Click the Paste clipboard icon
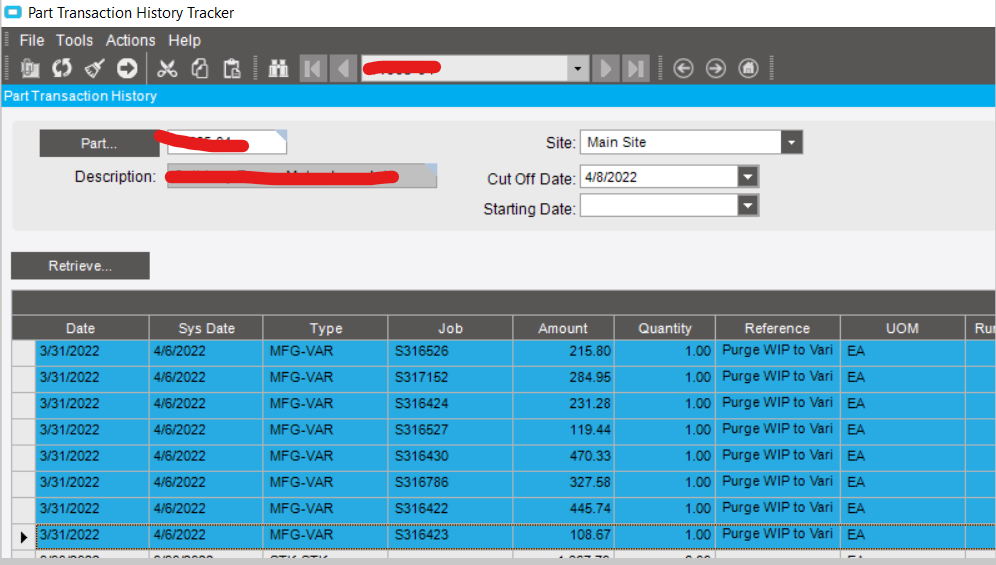This screenshot has width=996, height=565. tap(232, 68)
